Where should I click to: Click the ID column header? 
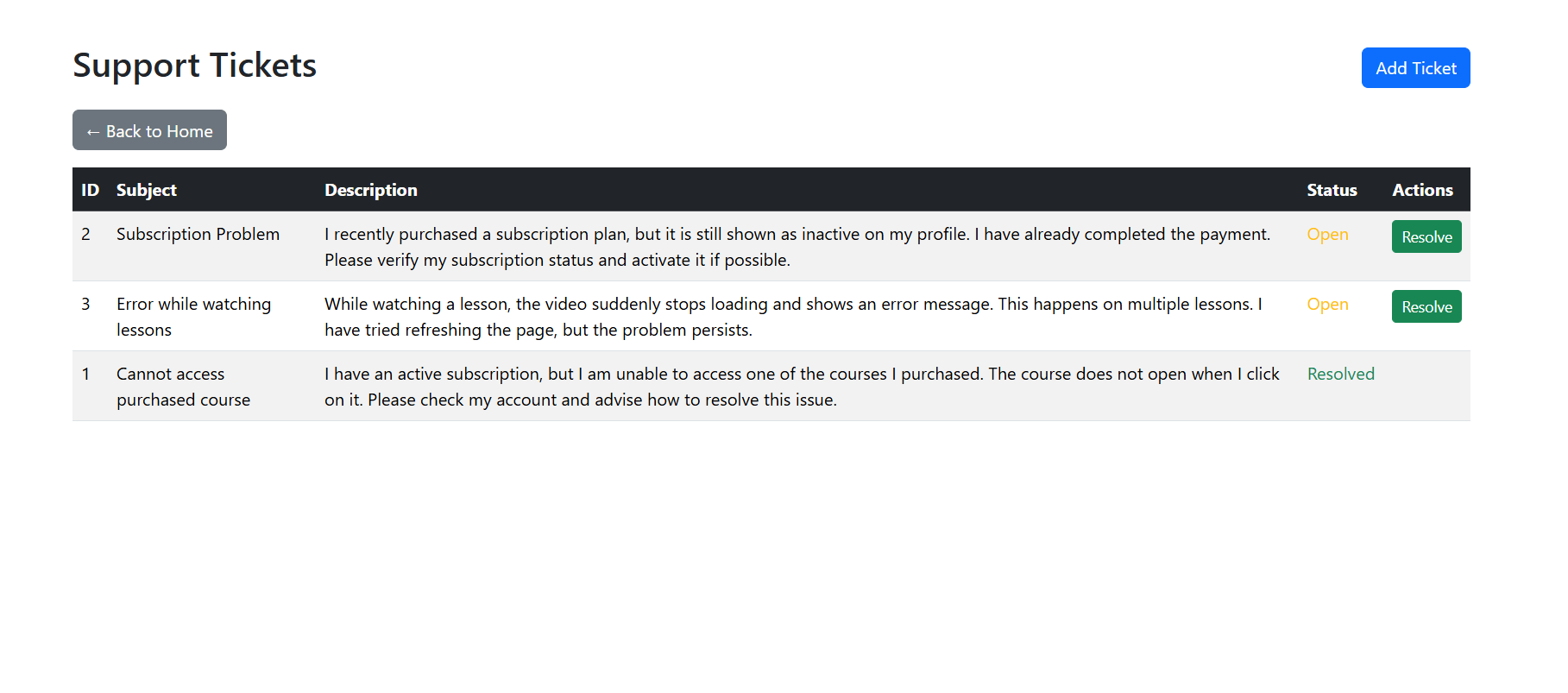(x=90, y=190)
